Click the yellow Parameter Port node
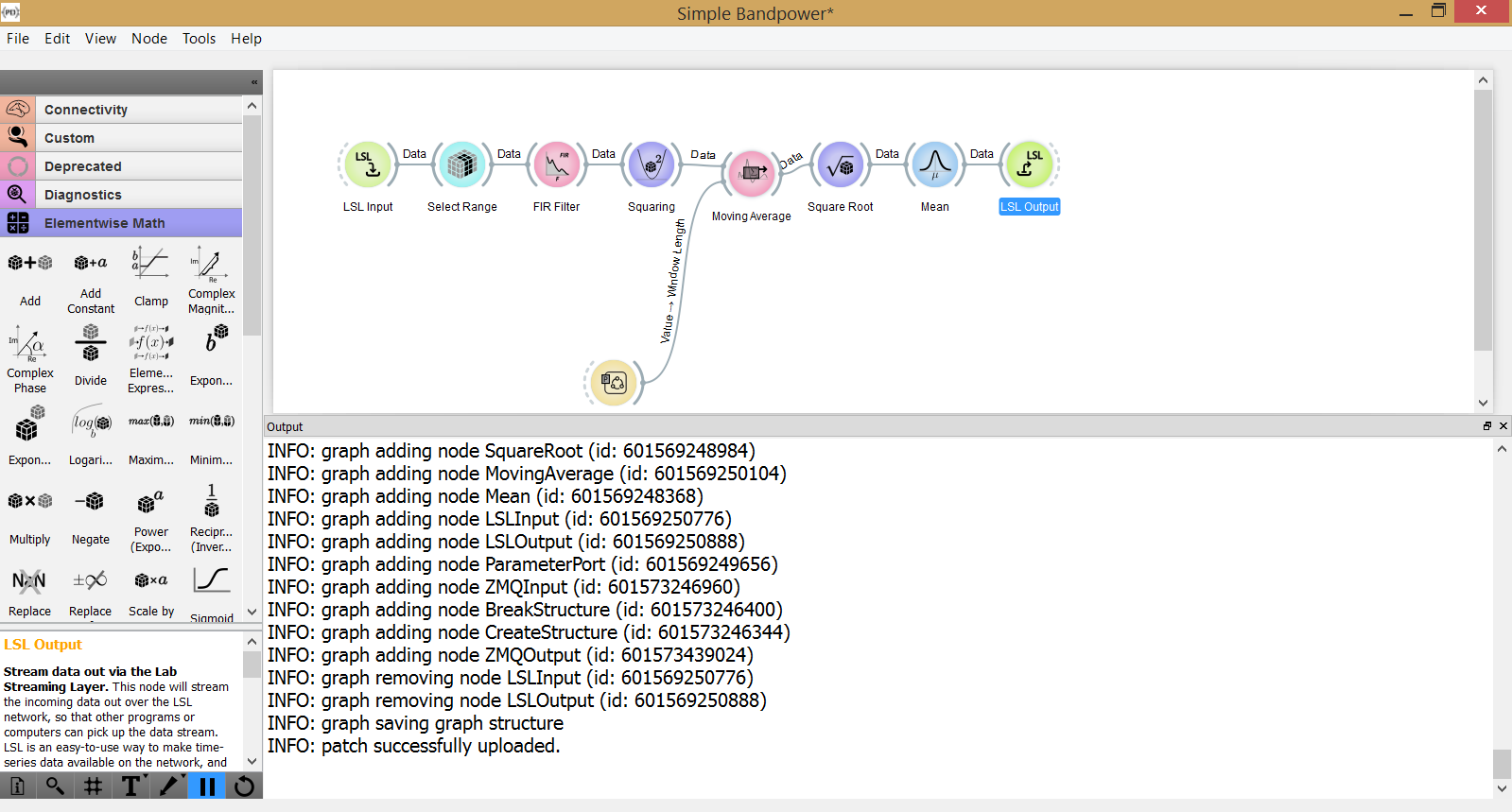This screenshot has width=1512, height=812. (614, 383)
